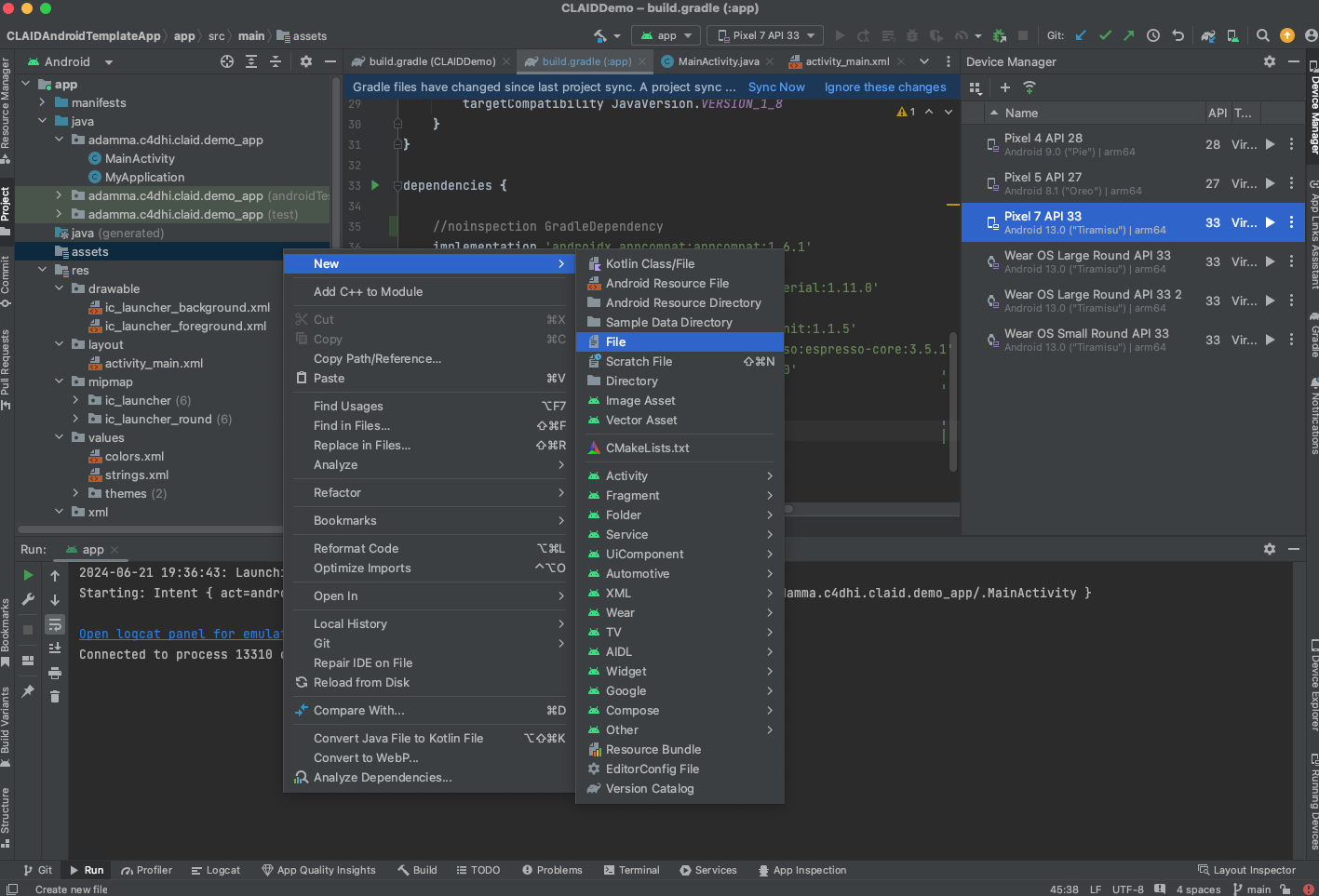
Task: Open Git history clock icon
Action: pos(1153,35)
